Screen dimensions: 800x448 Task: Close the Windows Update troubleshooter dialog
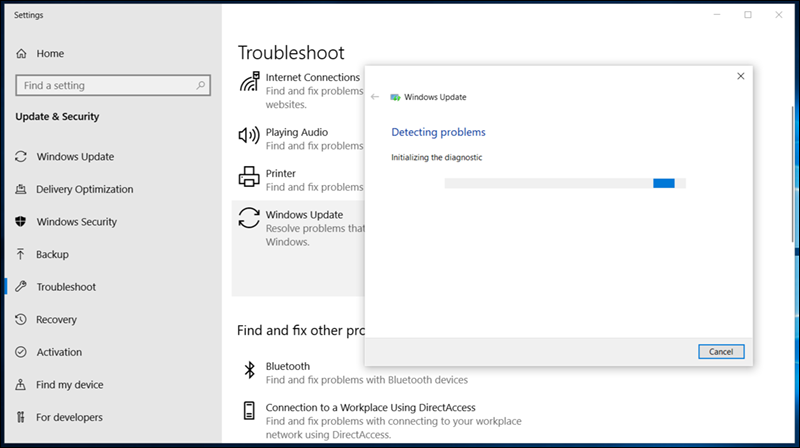740,76
